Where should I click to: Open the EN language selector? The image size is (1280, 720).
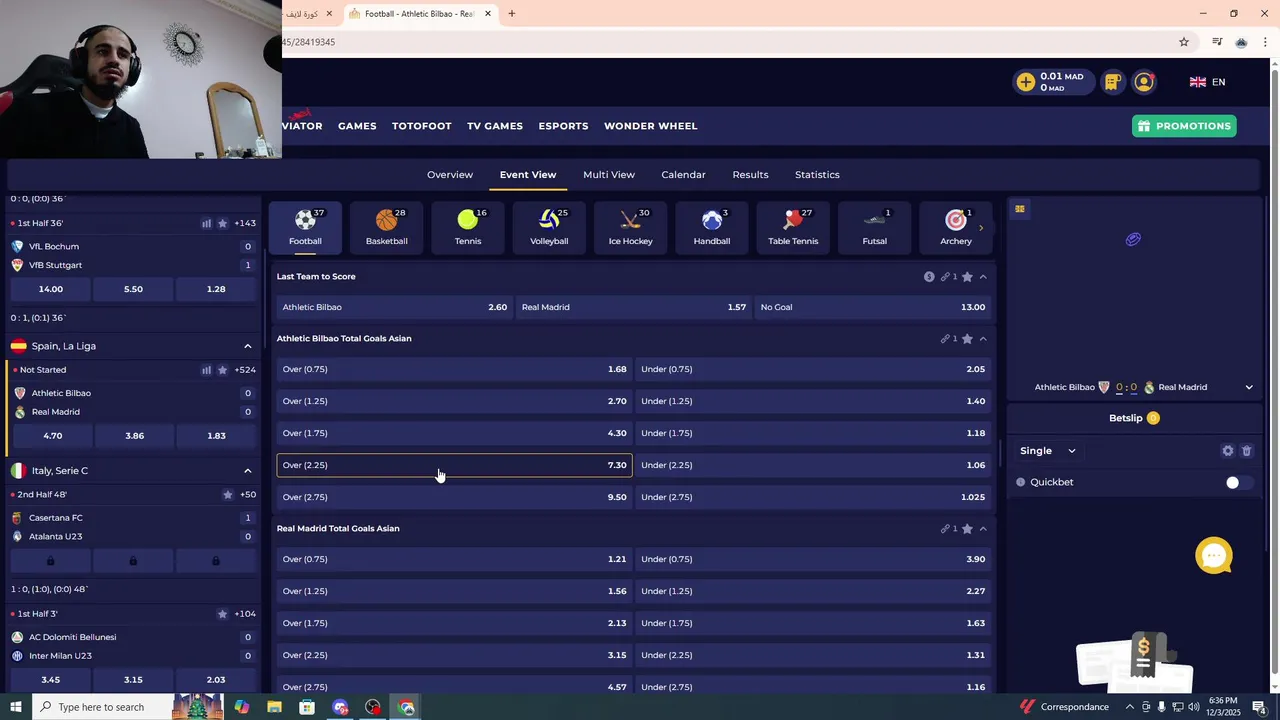coord(1207,82)
